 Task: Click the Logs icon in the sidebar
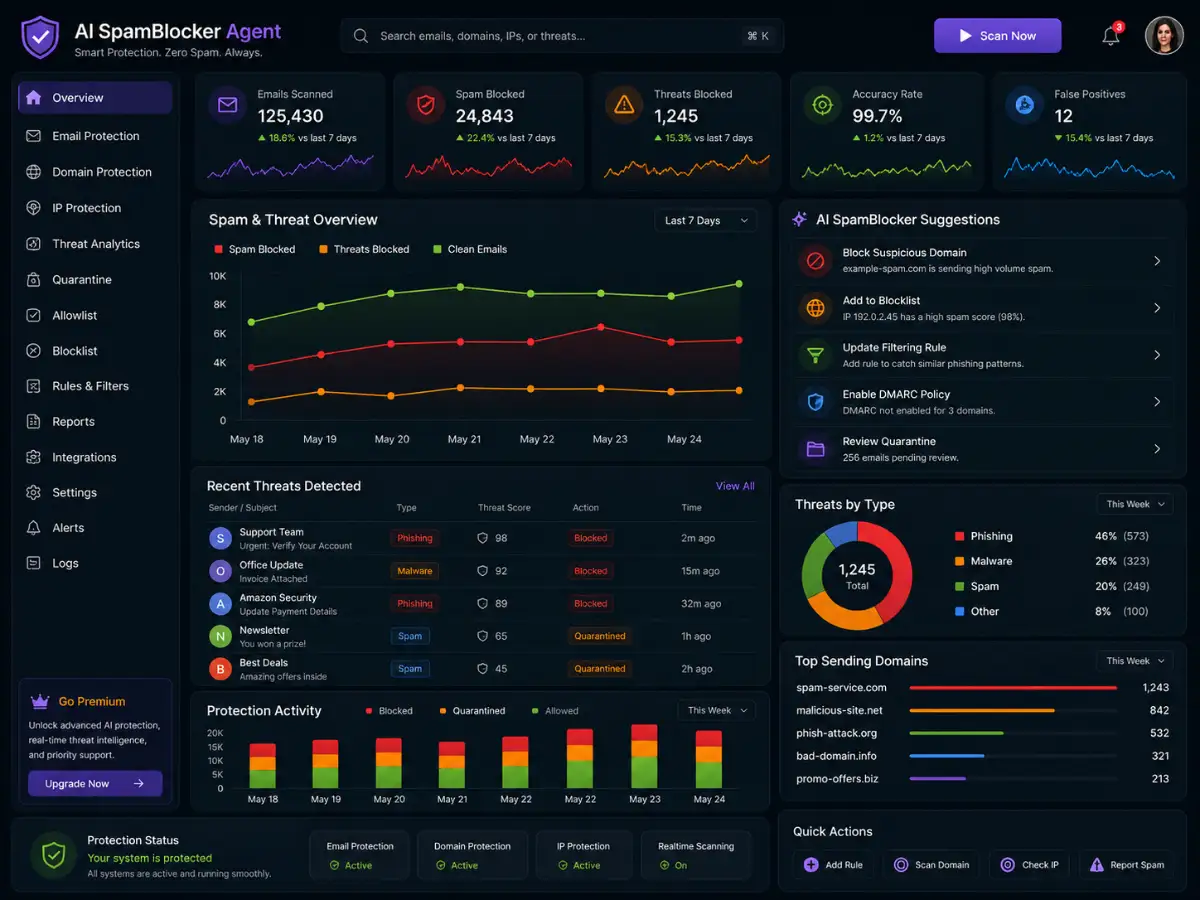pos(33,563)
